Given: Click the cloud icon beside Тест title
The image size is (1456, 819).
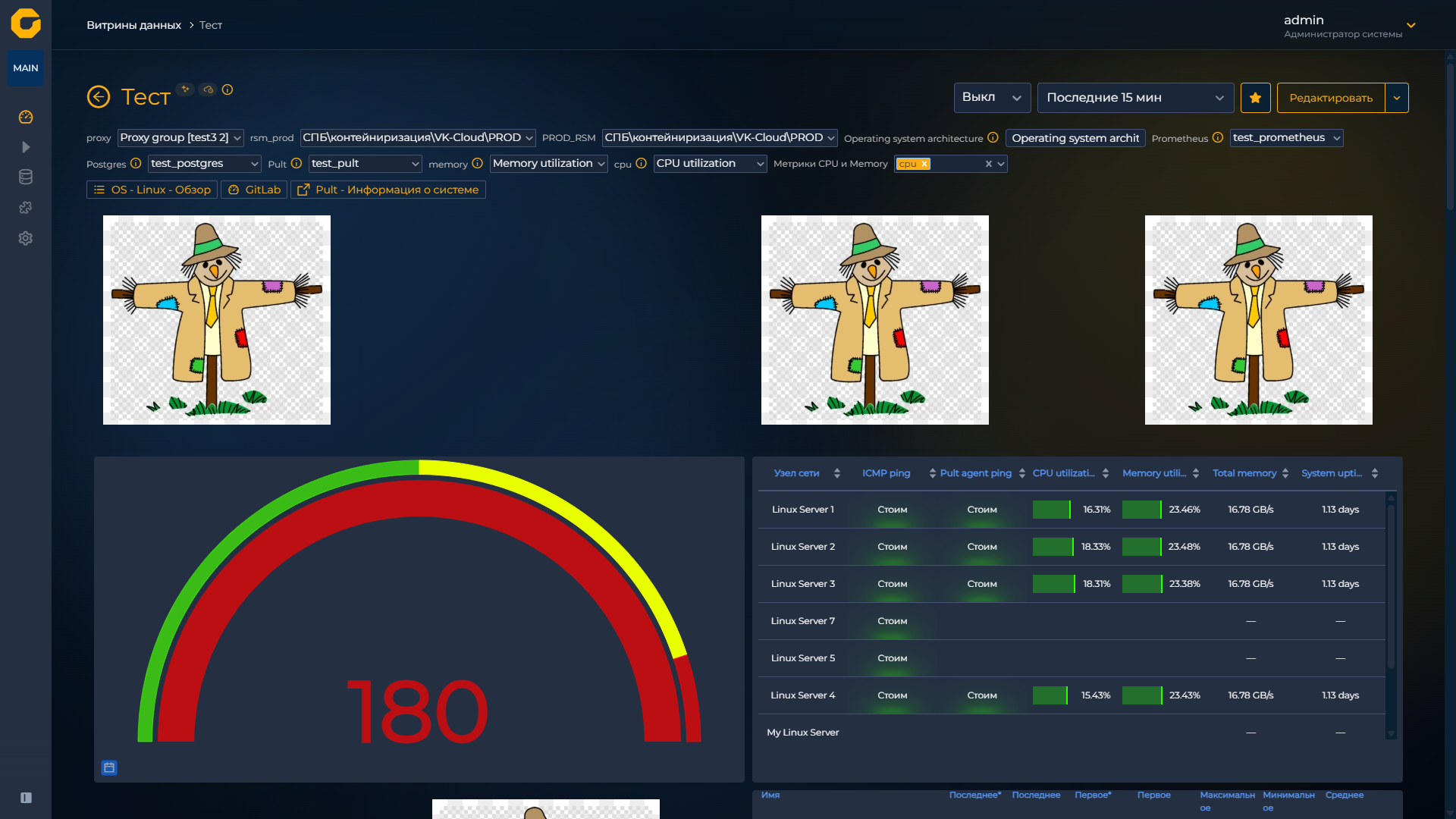Looking at the screenshot, I should [x=208, y=89].
